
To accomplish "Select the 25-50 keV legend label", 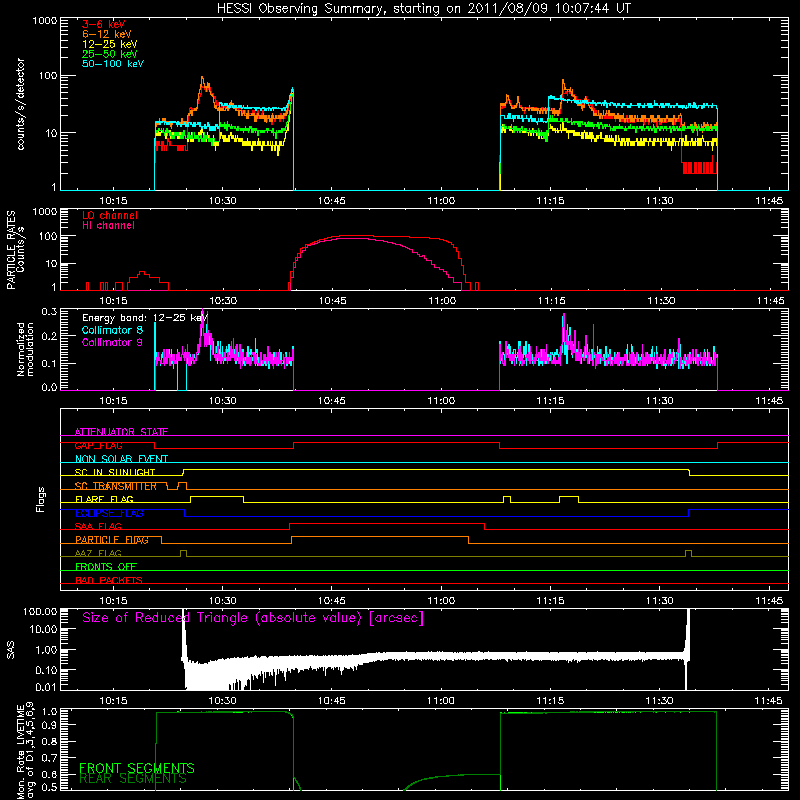I will [x=110, y=54].
